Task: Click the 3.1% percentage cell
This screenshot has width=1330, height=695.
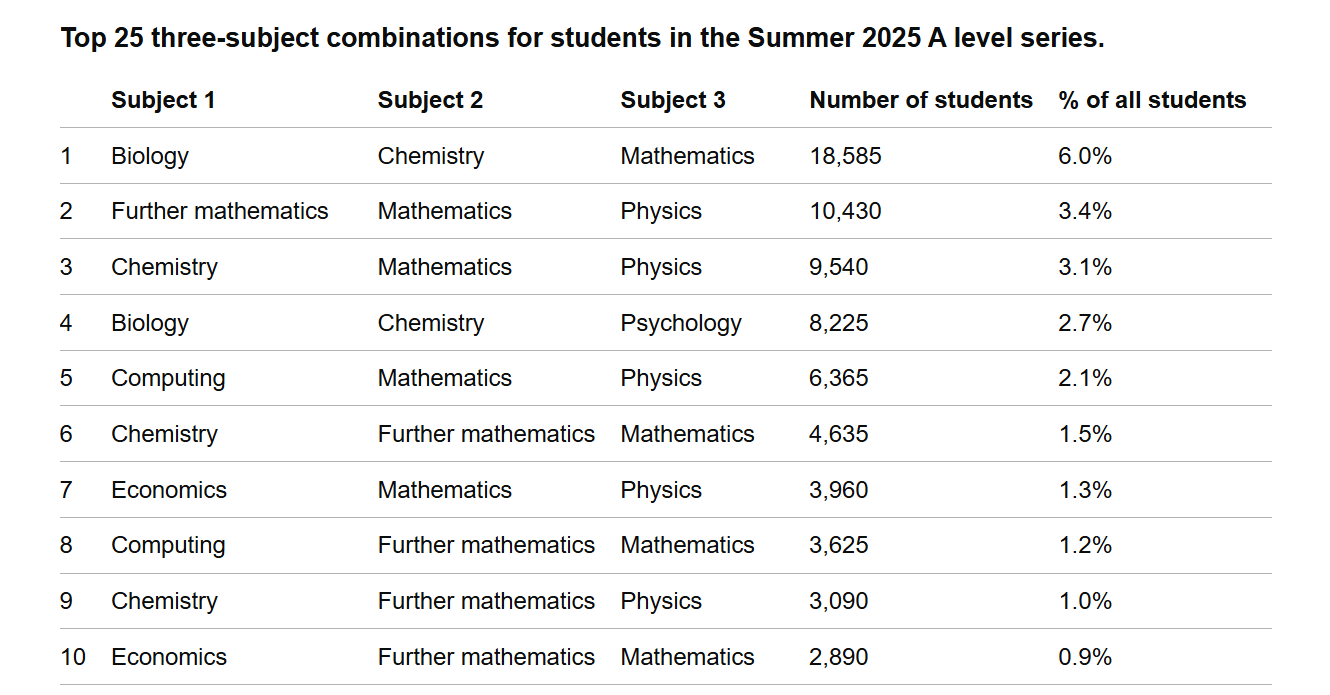Action: pos(1085,267)
